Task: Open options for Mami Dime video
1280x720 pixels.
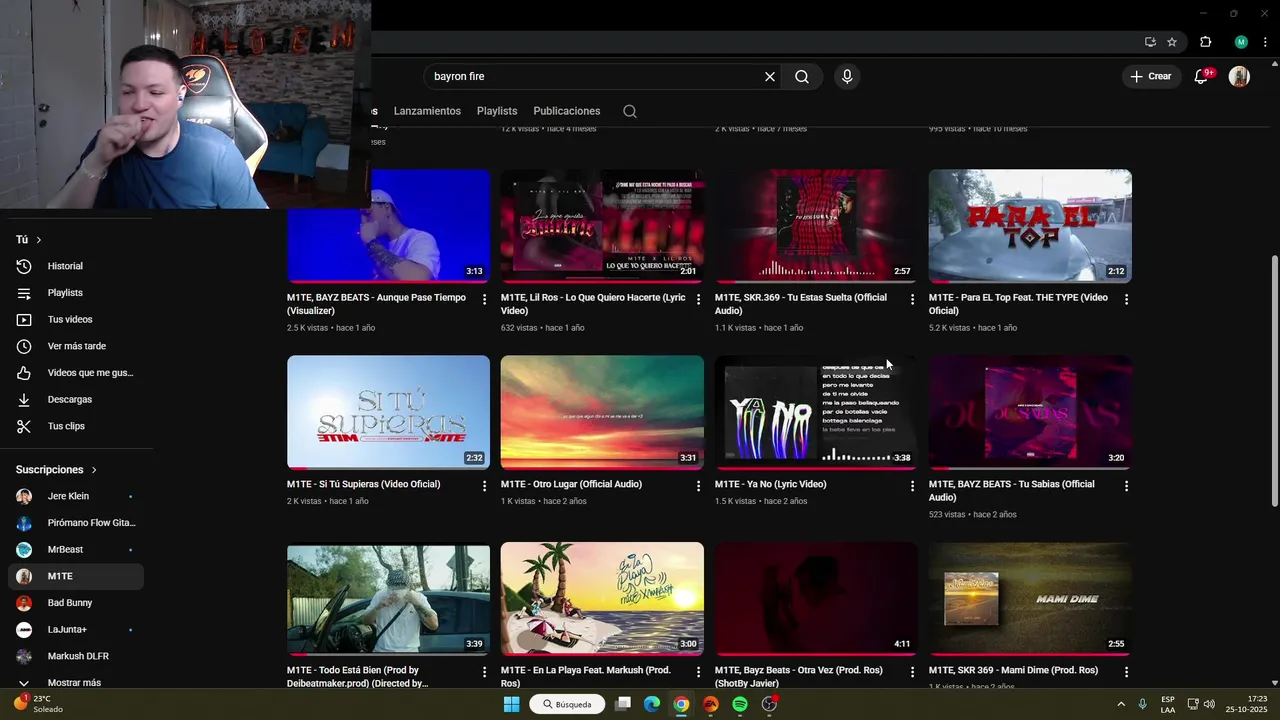Action: [1127, 672]
